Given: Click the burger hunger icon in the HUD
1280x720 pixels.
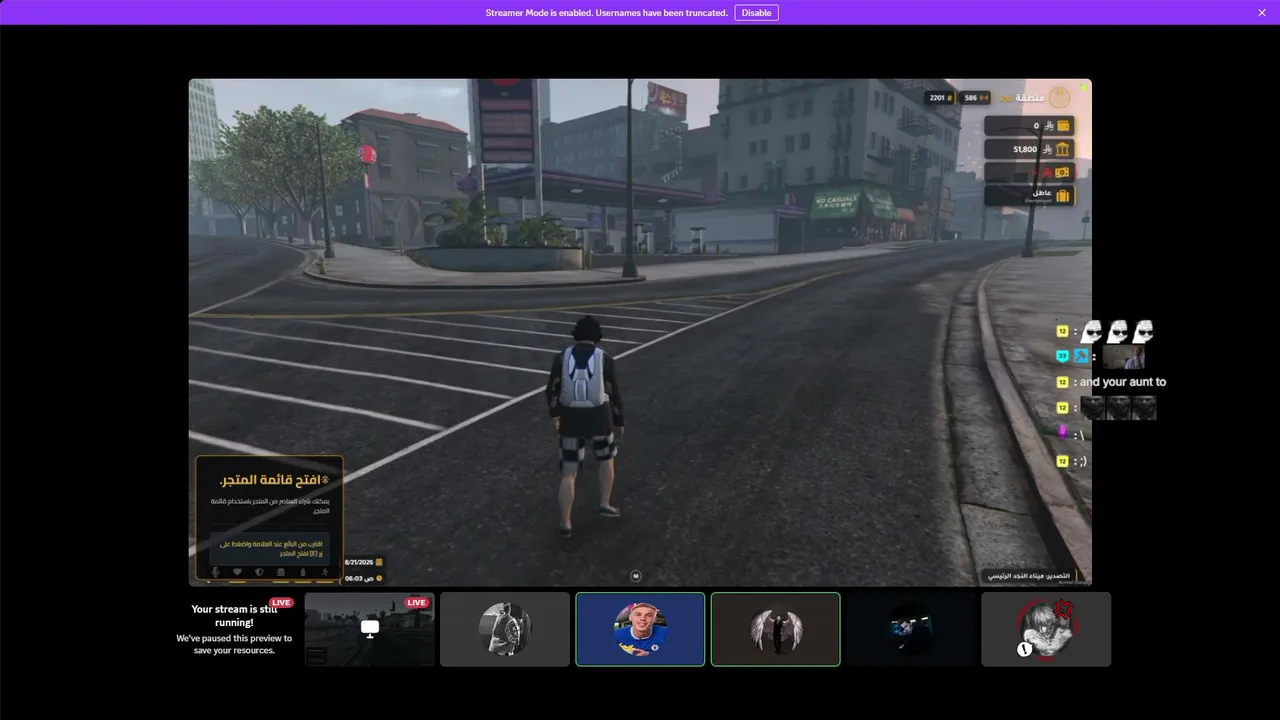Looking at the screenshot, I should pyautogui.click(x=281, y=572).
